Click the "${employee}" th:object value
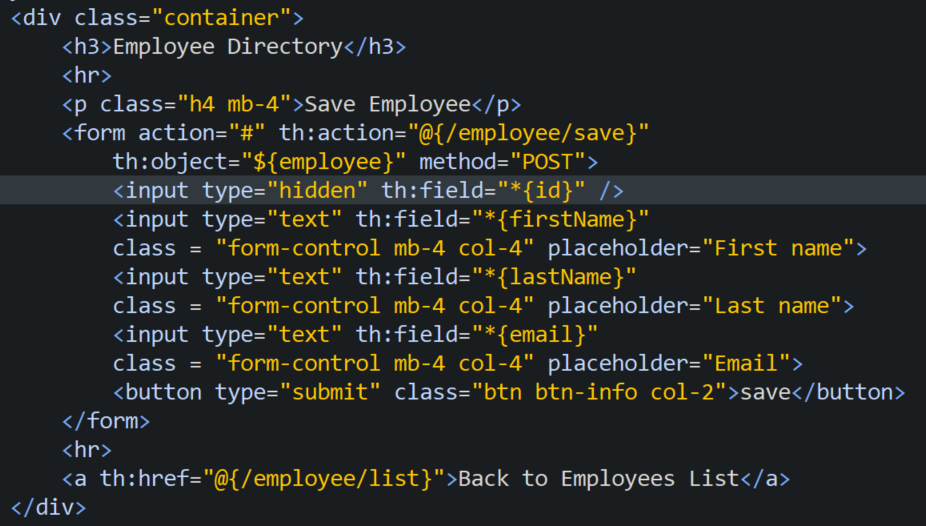926x526 pixels. 324,162
